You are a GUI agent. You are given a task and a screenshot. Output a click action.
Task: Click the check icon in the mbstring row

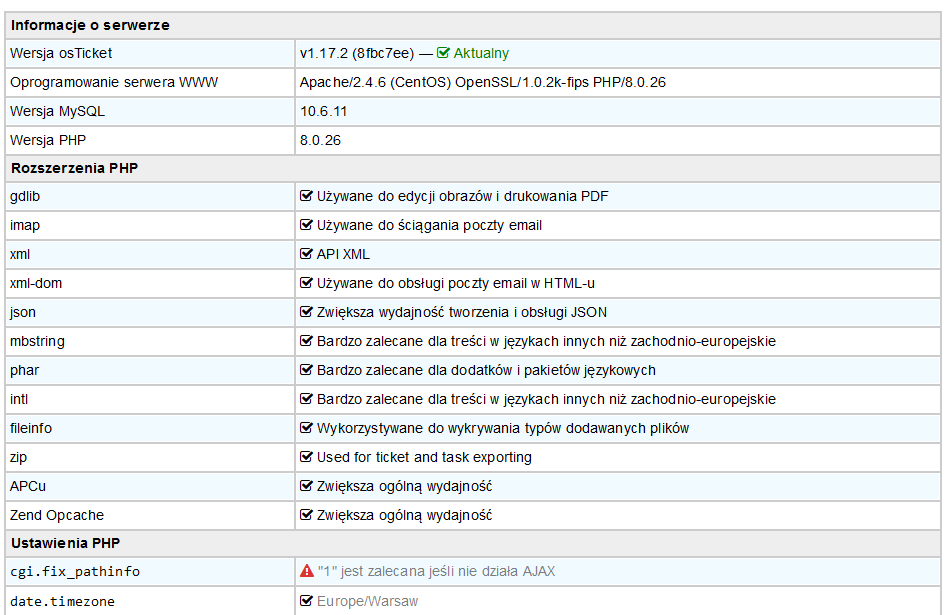coord(307,341)
